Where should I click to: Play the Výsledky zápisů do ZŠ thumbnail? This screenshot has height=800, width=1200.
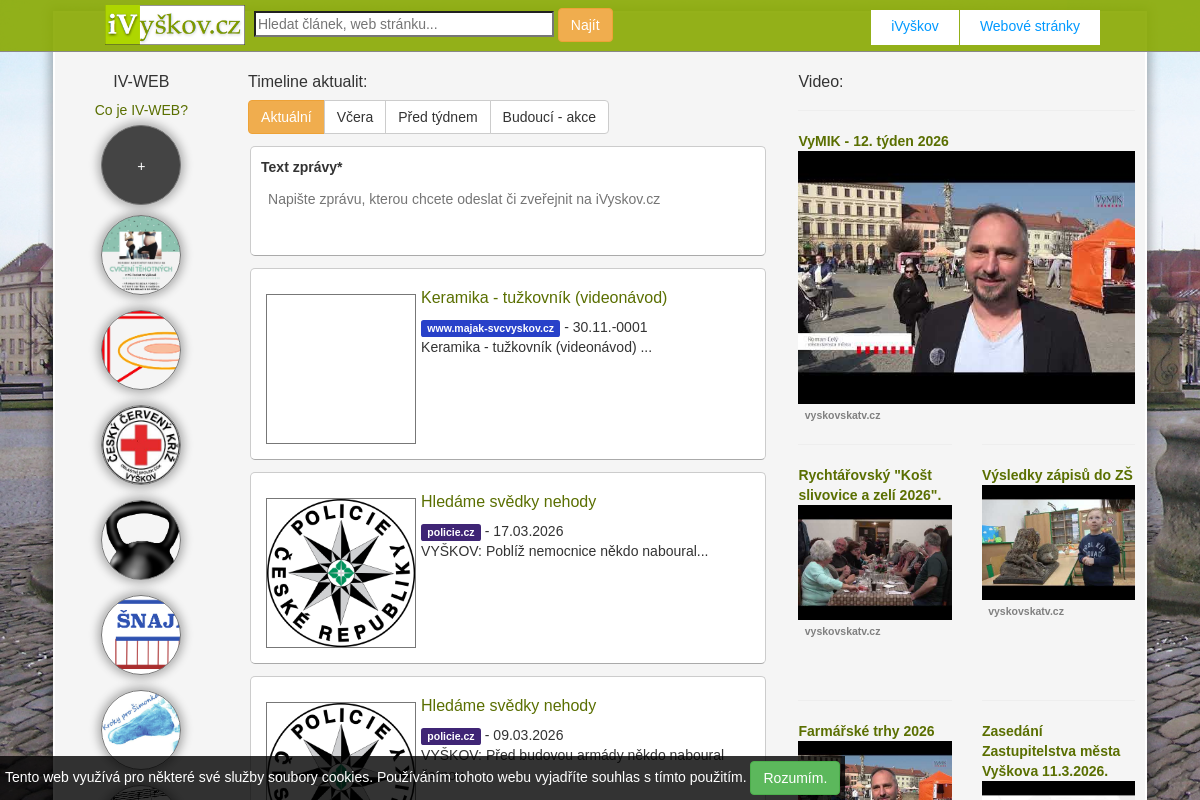(1058, 542)
